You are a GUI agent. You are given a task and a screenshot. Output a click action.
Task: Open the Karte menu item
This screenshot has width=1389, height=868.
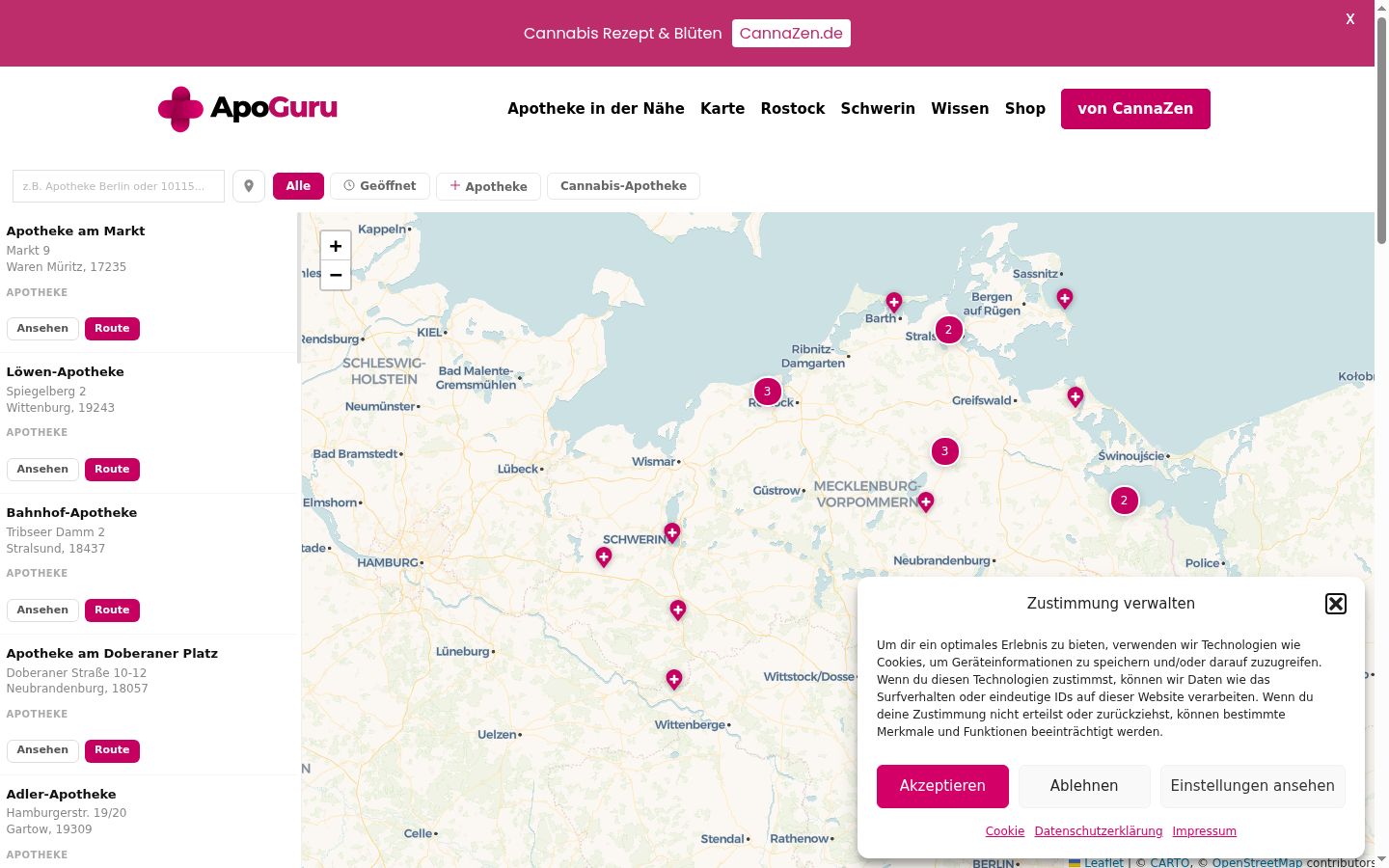[722, 109]
